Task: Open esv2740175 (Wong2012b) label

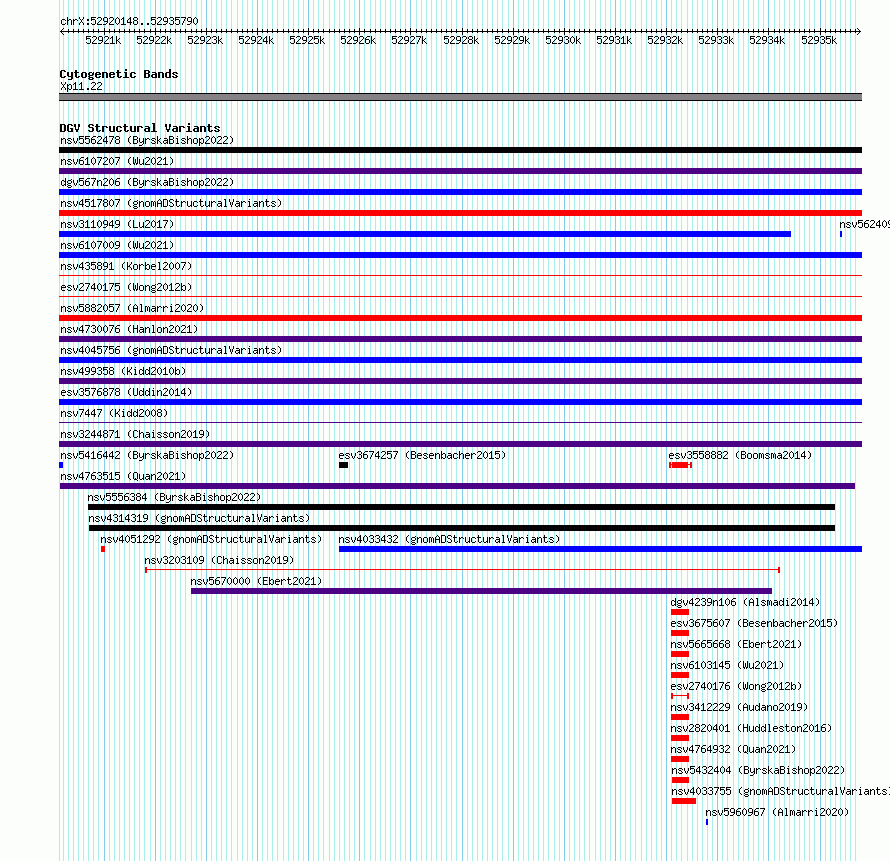Action: tap(126, 287)
